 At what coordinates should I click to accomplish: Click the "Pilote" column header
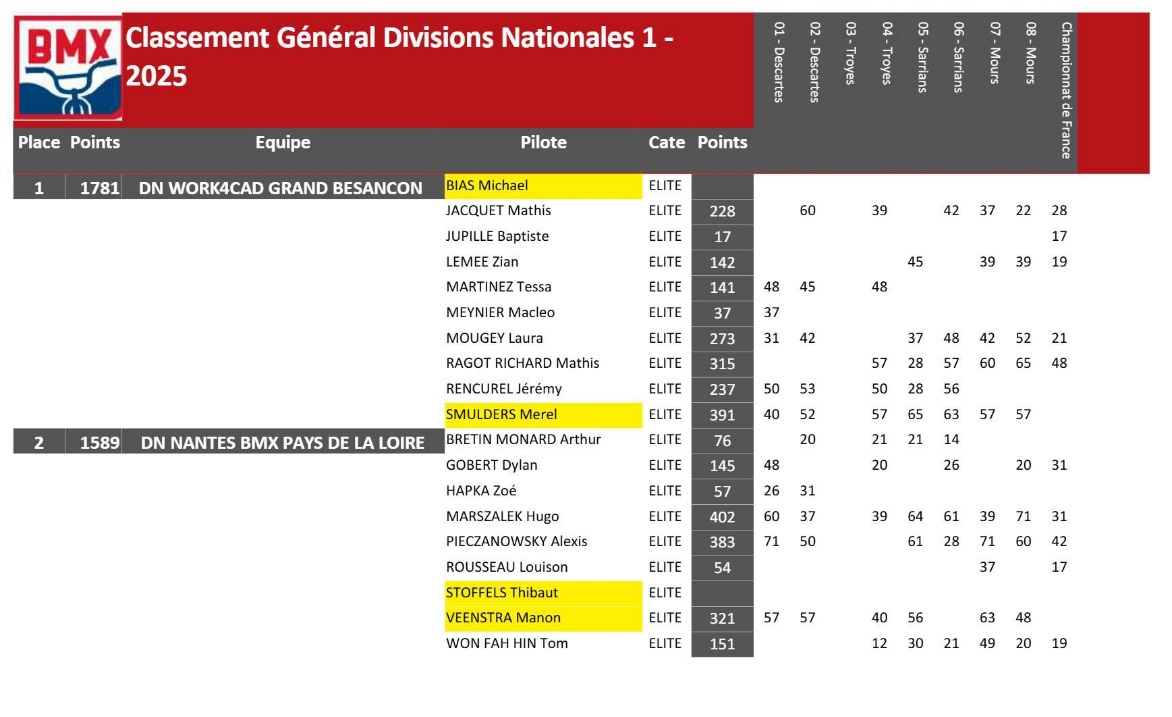pos(543,143)
